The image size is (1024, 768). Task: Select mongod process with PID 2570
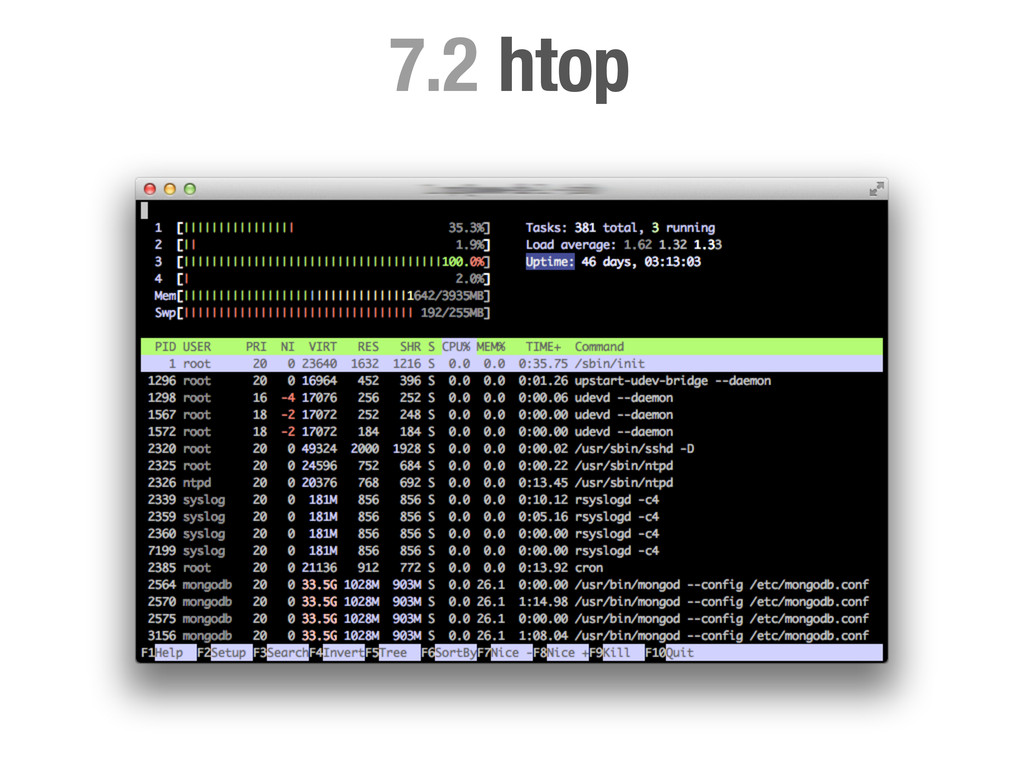click(x=512, y=601)
